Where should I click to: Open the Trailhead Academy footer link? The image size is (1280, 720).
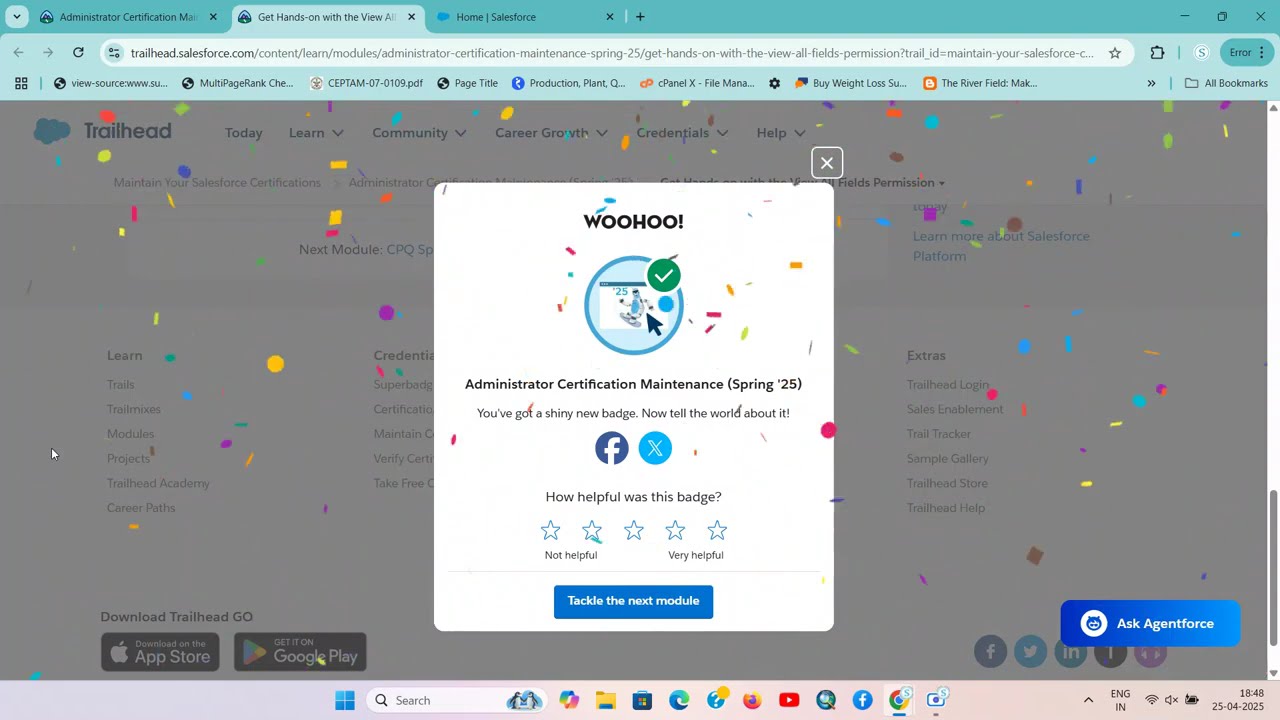(x=158, y=483)
